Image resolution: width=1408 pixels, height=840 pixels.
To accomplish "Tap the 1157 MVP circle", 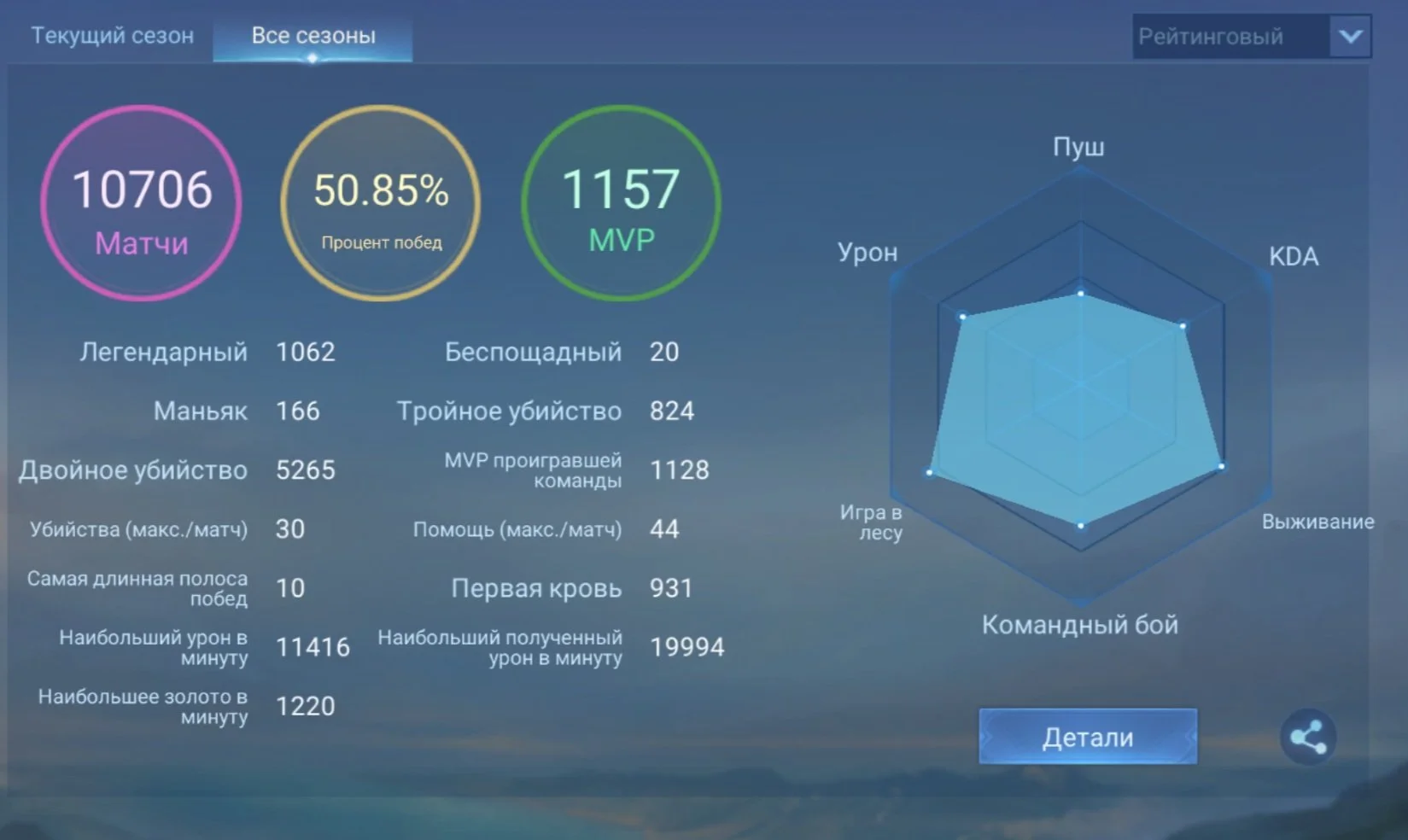I will tap(621, 203).
